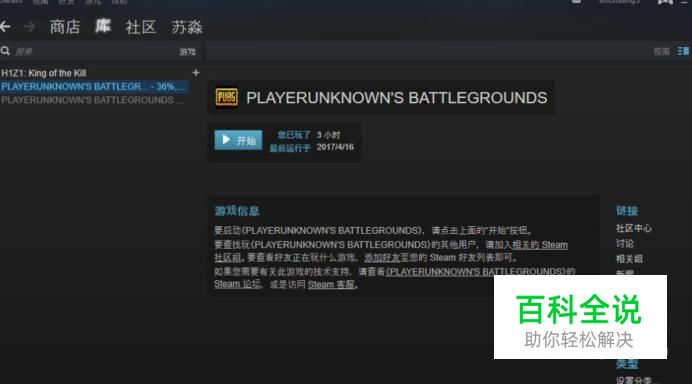Open the Big Picture controller icon
The width and height of the screenshot is (692, 384).
coord(665,2)
